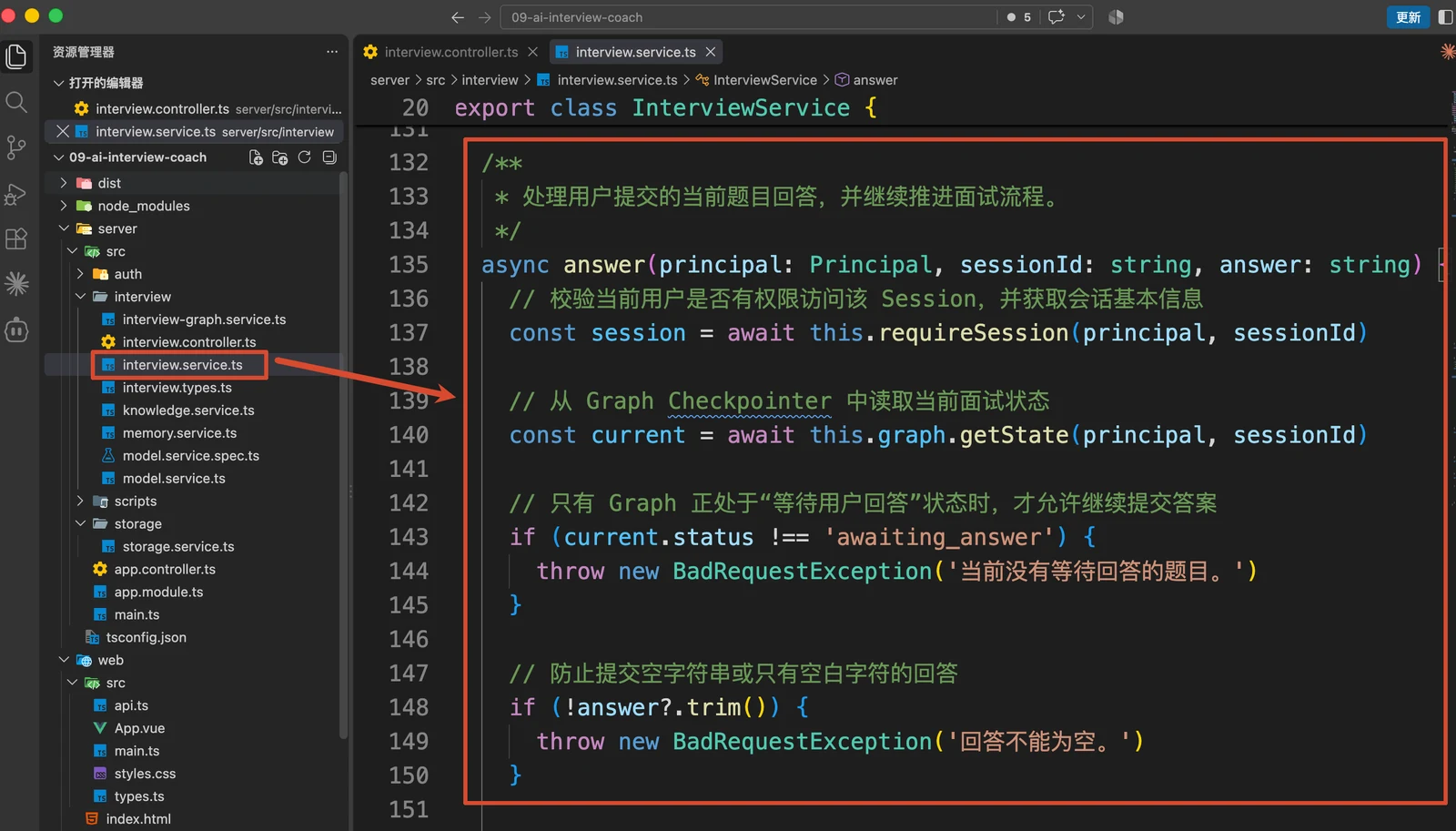Open knowledge.service.ts in the file tree

(x=188, y=410)
